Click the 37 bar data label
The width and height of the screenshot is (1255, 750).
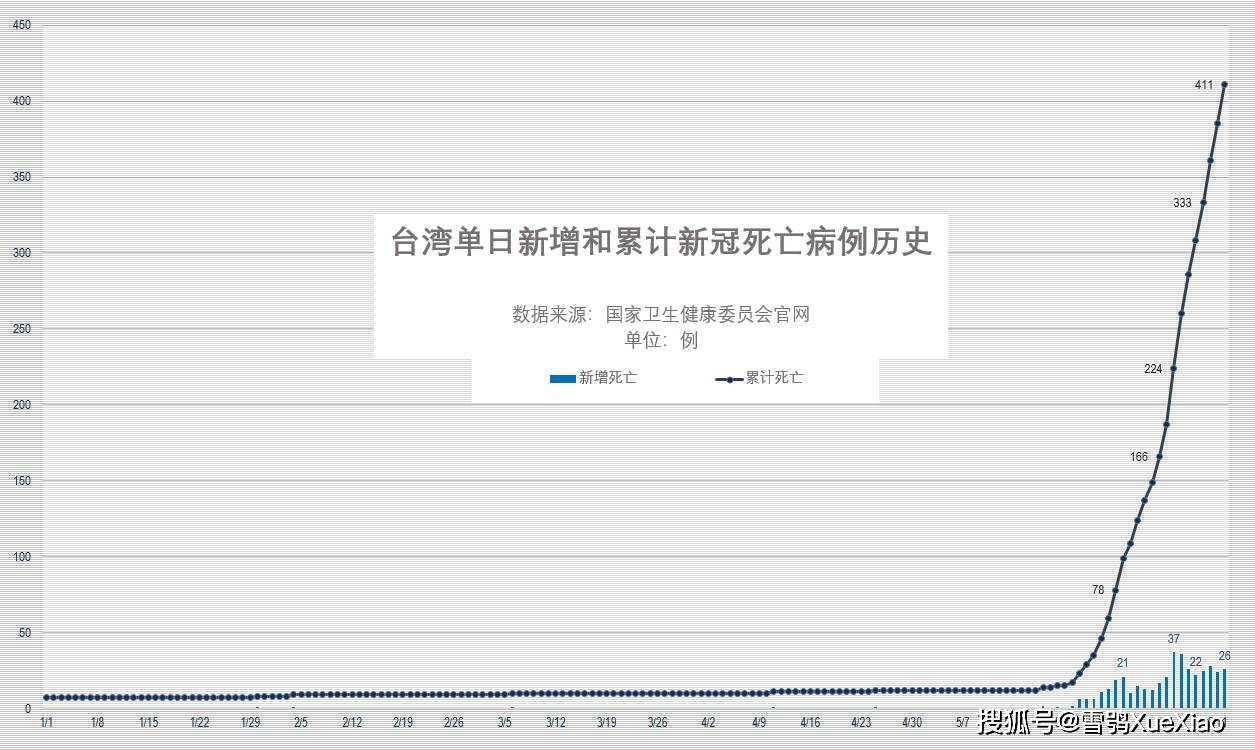point(1174,639)
